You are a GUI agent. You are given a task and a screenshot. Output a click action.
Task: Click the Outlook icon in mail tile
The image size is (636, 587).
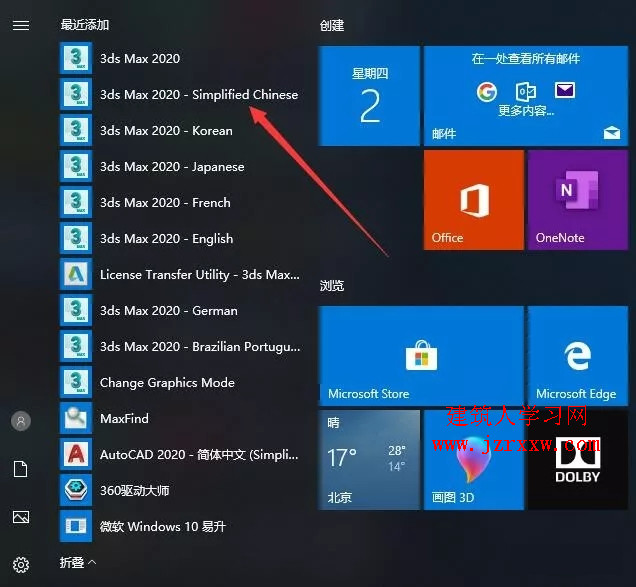click(526, 92)
